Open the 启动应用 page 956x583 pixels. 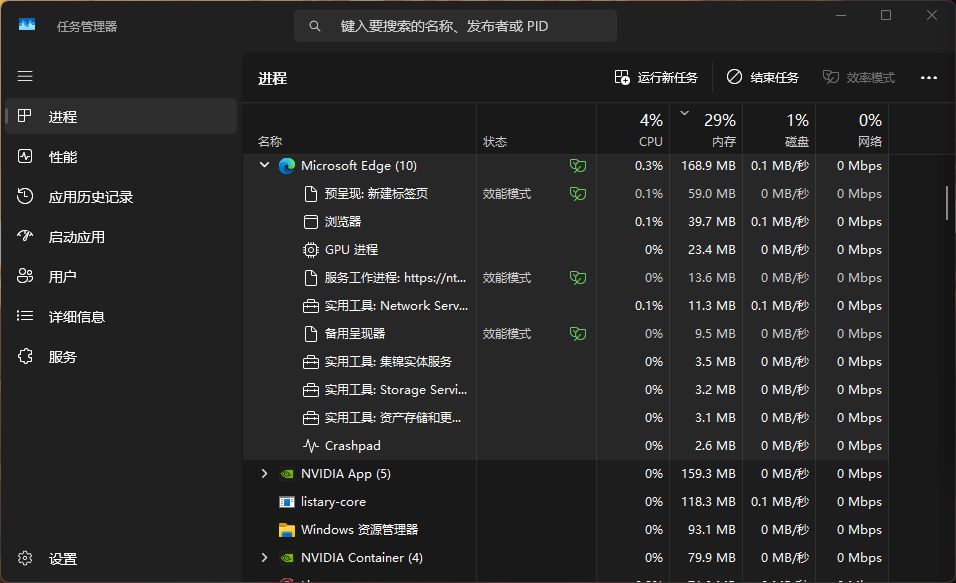point(121,236)
